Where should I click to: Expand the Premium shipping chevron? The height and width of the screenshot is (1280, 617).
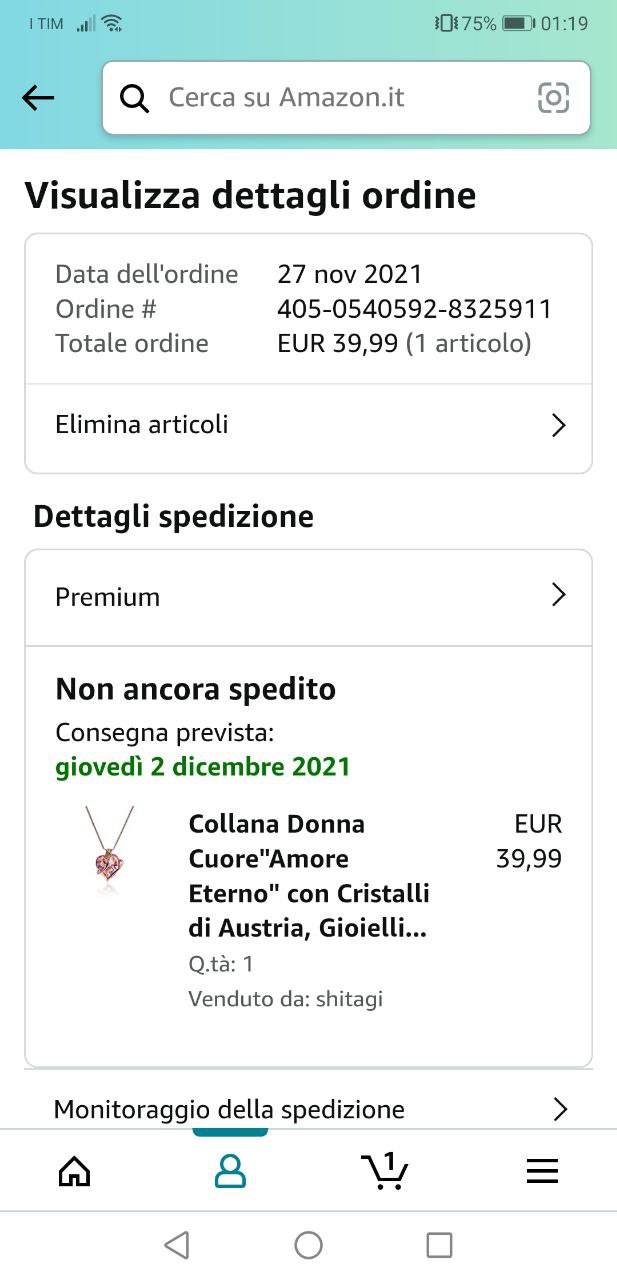coord(559,596)
